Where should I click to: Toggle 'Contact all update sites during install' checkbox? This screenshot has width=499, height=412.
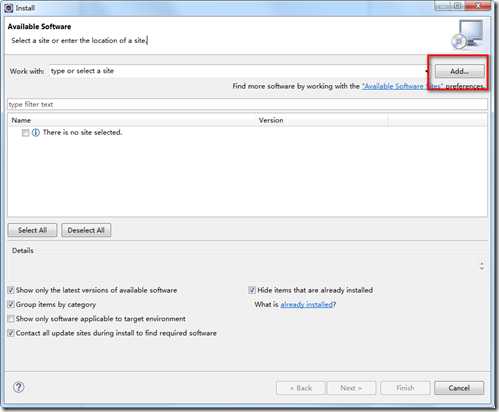(x=11, y=333)
